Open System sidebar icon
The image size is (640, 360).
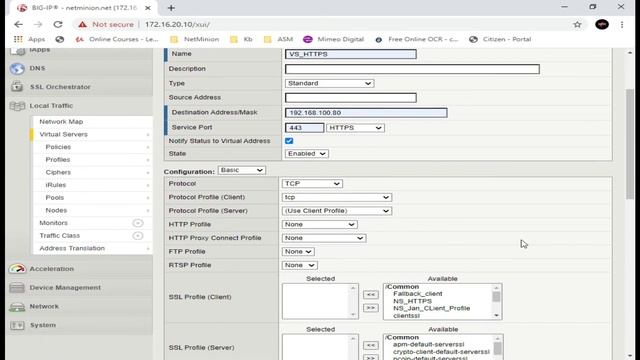17,325
